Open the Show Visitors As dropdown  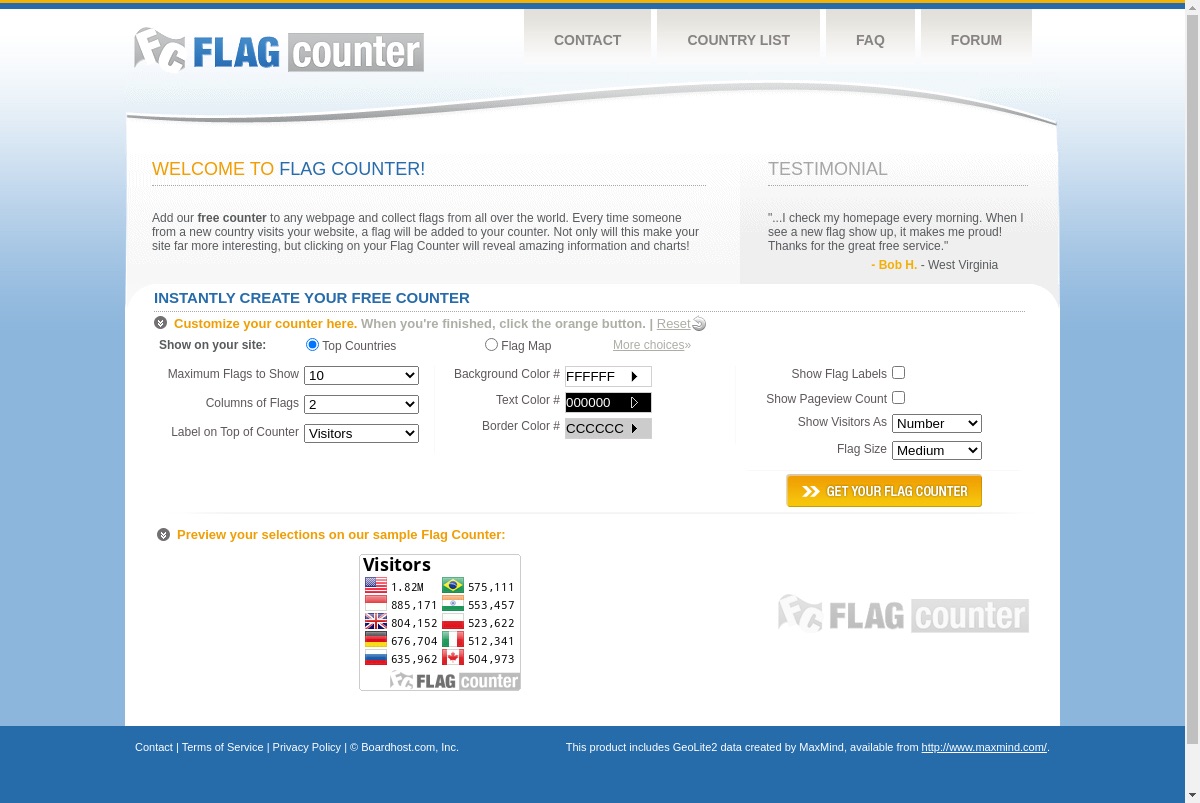click(x=937, y=424)
